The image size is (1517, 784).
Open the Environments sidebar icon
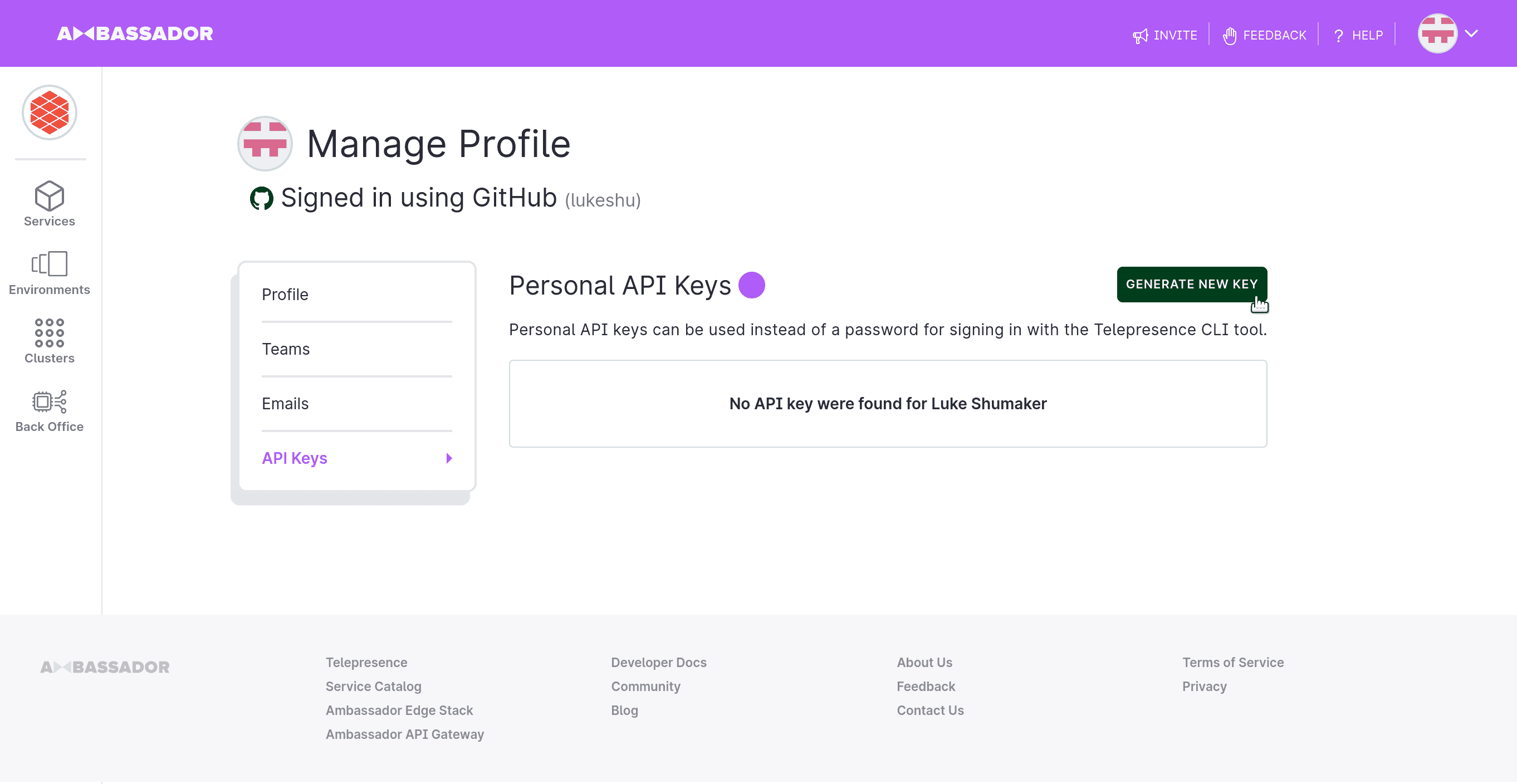[50, 264]
